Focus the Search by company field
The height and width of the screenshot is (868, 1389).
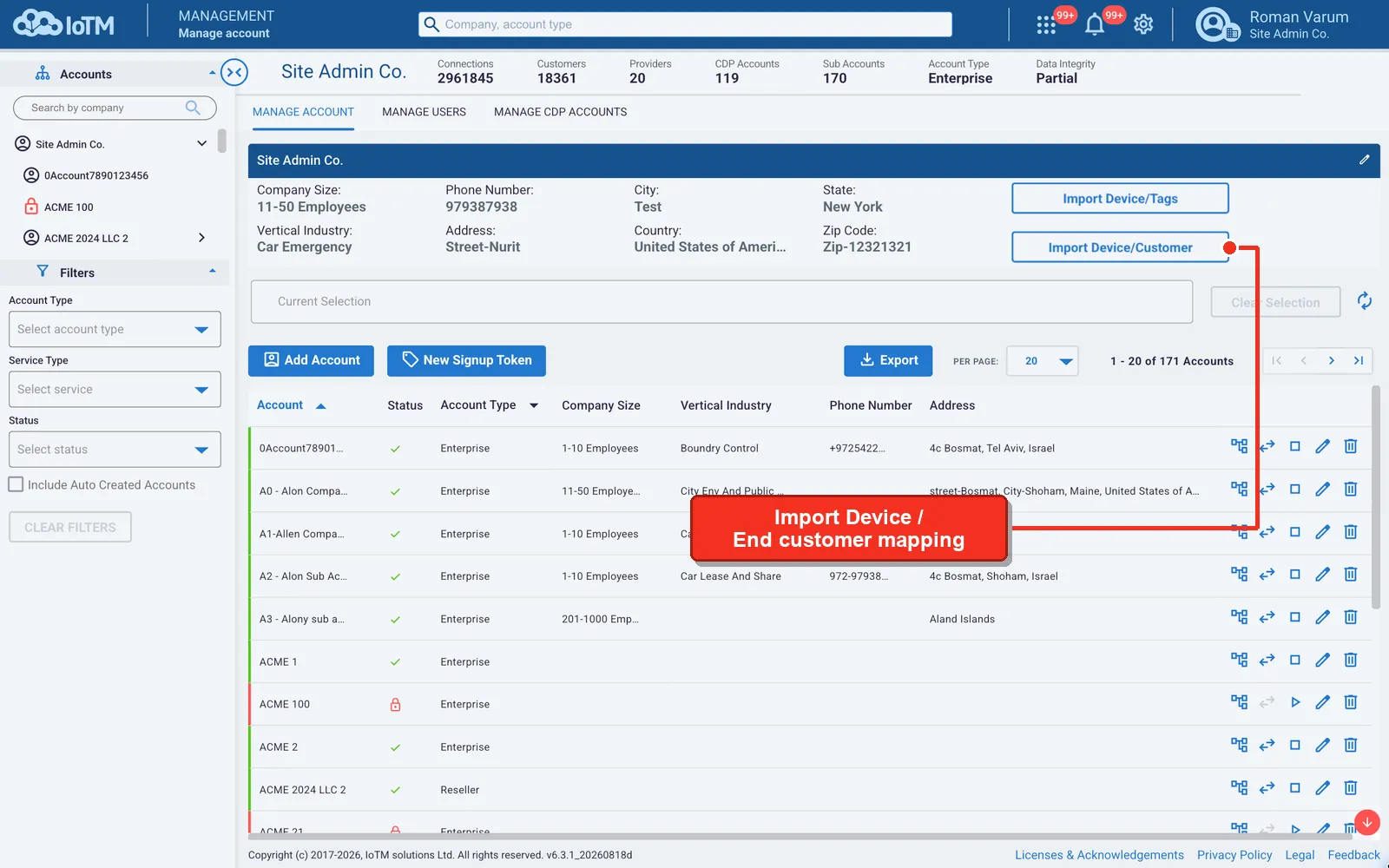(115, 108)
